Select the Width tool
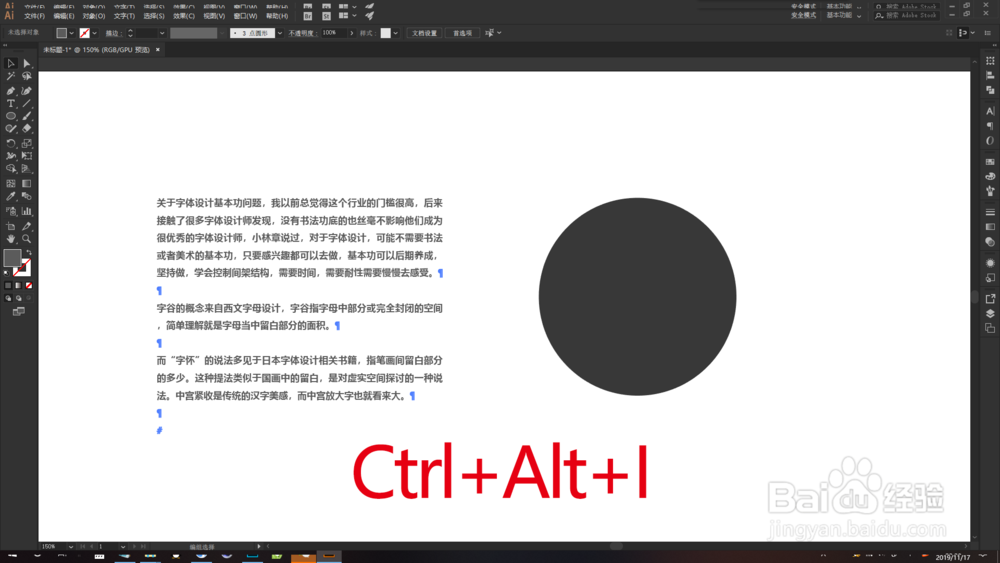 11,156
